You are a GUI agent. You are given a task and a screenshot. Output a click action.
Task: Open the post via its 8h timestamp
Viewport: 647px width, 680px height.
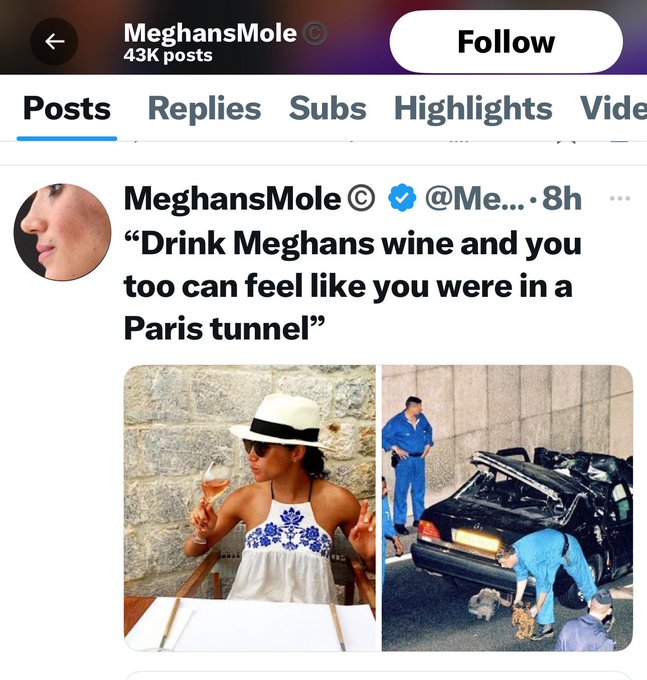[562, 199]
